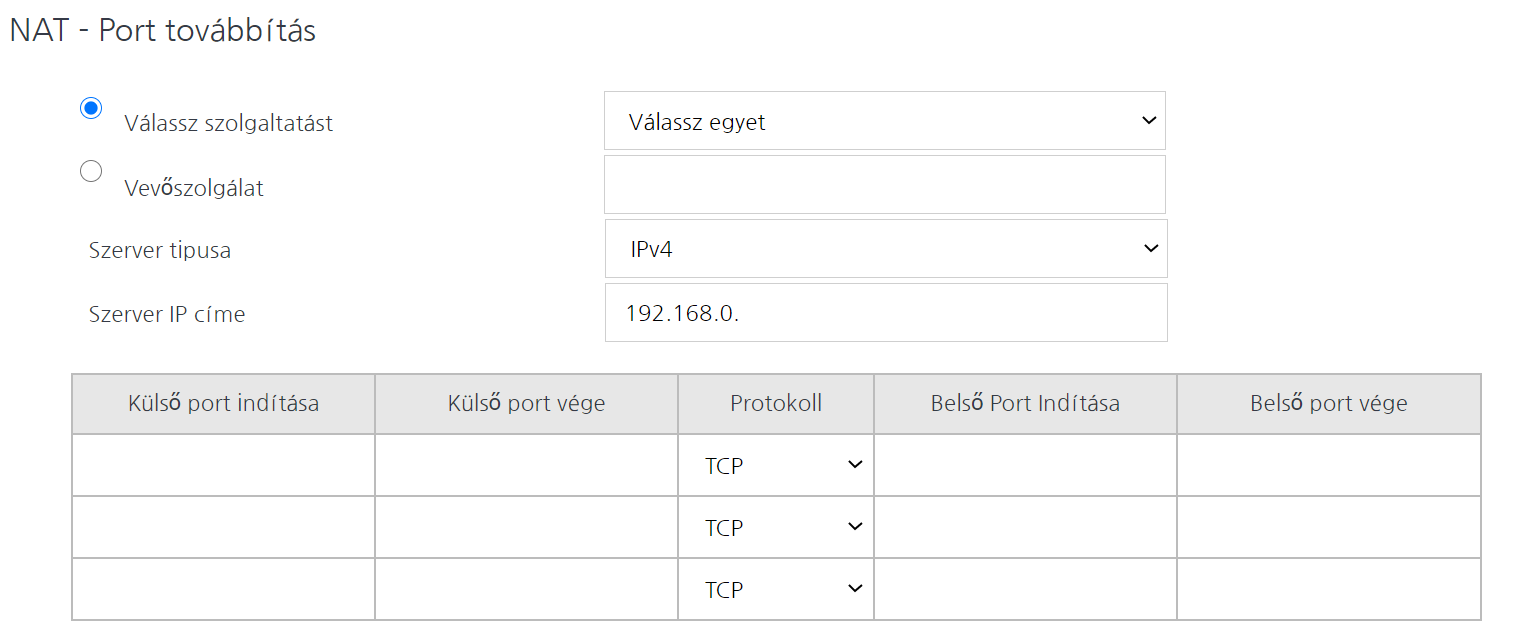Click second row Belső Port Indítása cell
This screenshot has height=621, width=1513.
[x=1025, y=527]
